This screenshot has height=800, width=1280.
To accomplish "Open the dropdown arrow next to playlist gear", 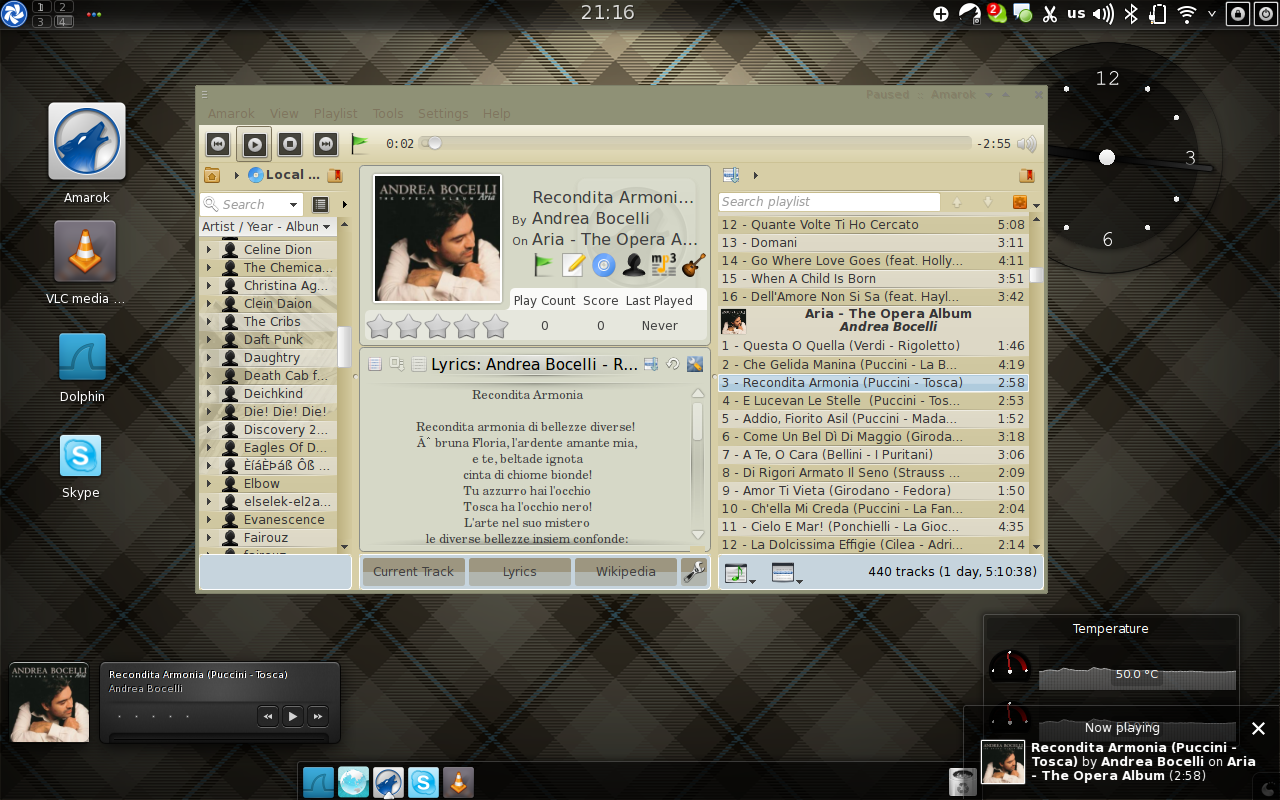I will 1036,205.
